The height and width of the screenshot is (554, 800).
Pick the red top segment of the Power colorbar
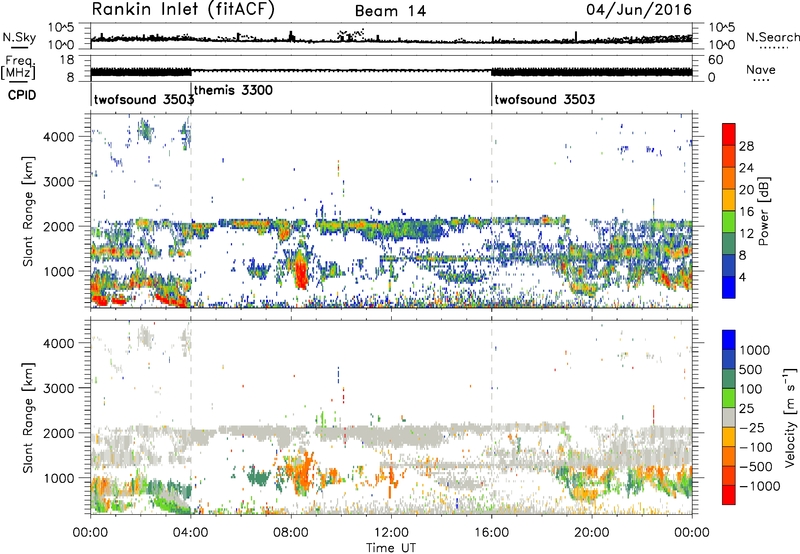point(729,134)
